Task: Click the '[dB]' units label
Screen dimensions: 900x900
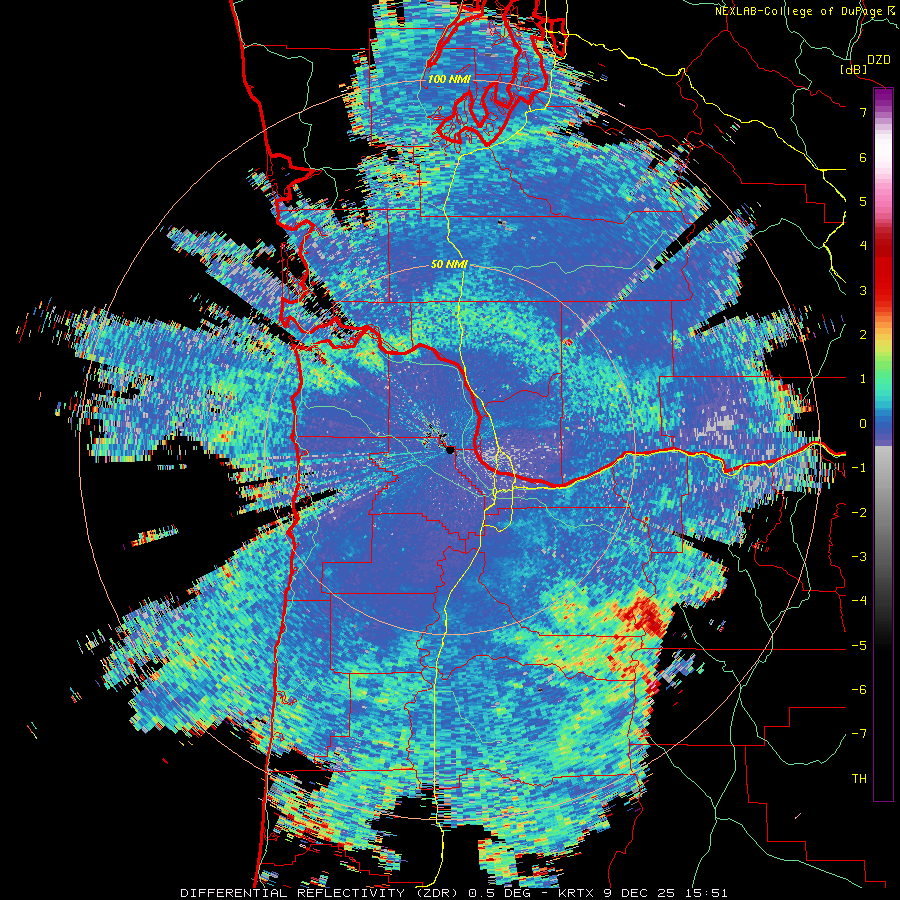Action: pyautogui.click(x=854, y=69)
